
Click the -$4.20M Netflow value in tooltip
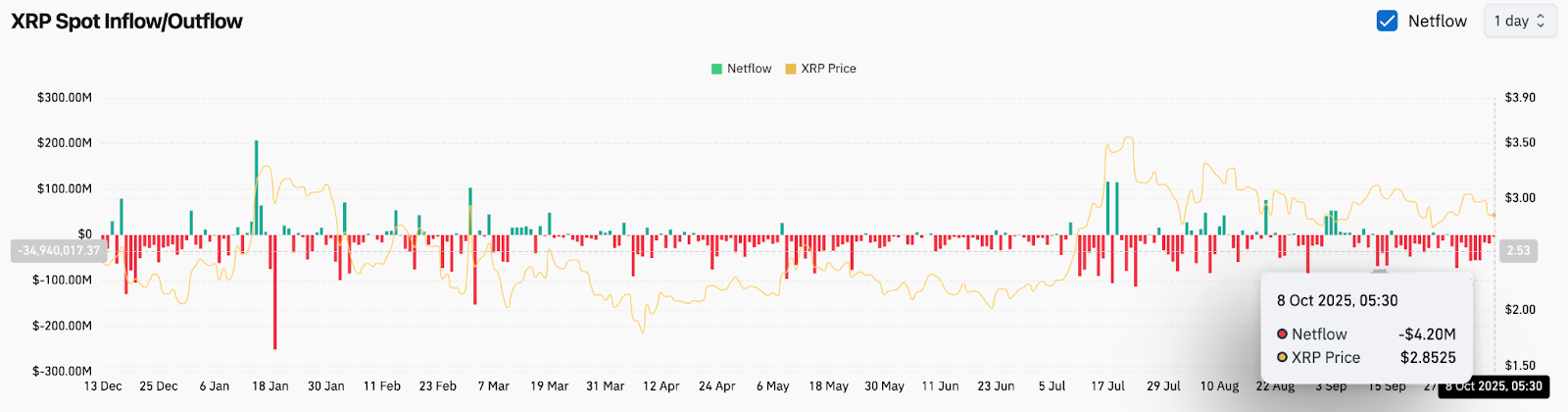(x=1427, y=335)
